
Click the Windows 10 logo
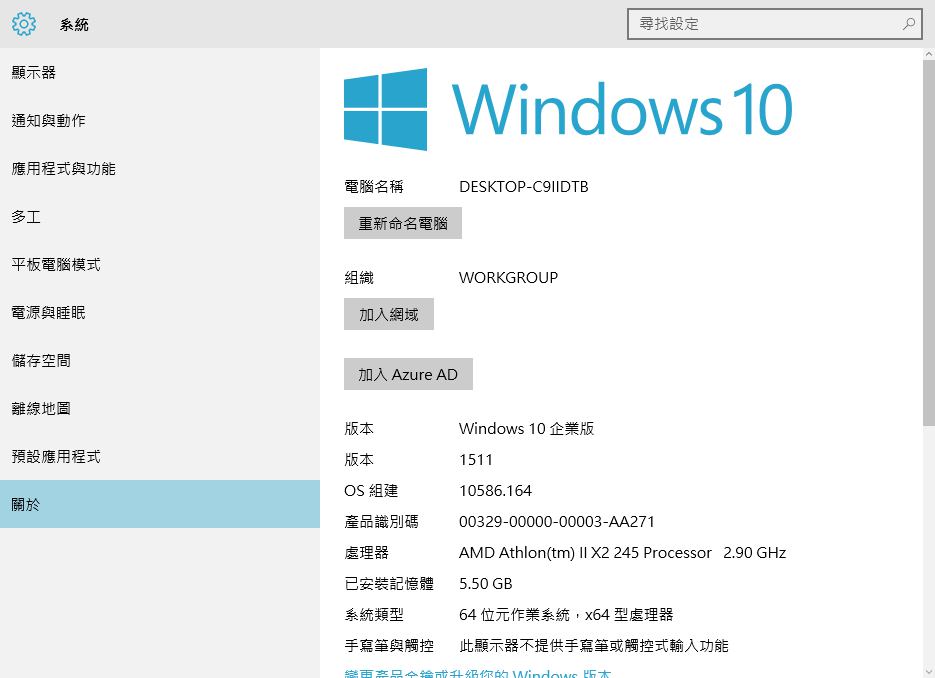click(568, 109)
